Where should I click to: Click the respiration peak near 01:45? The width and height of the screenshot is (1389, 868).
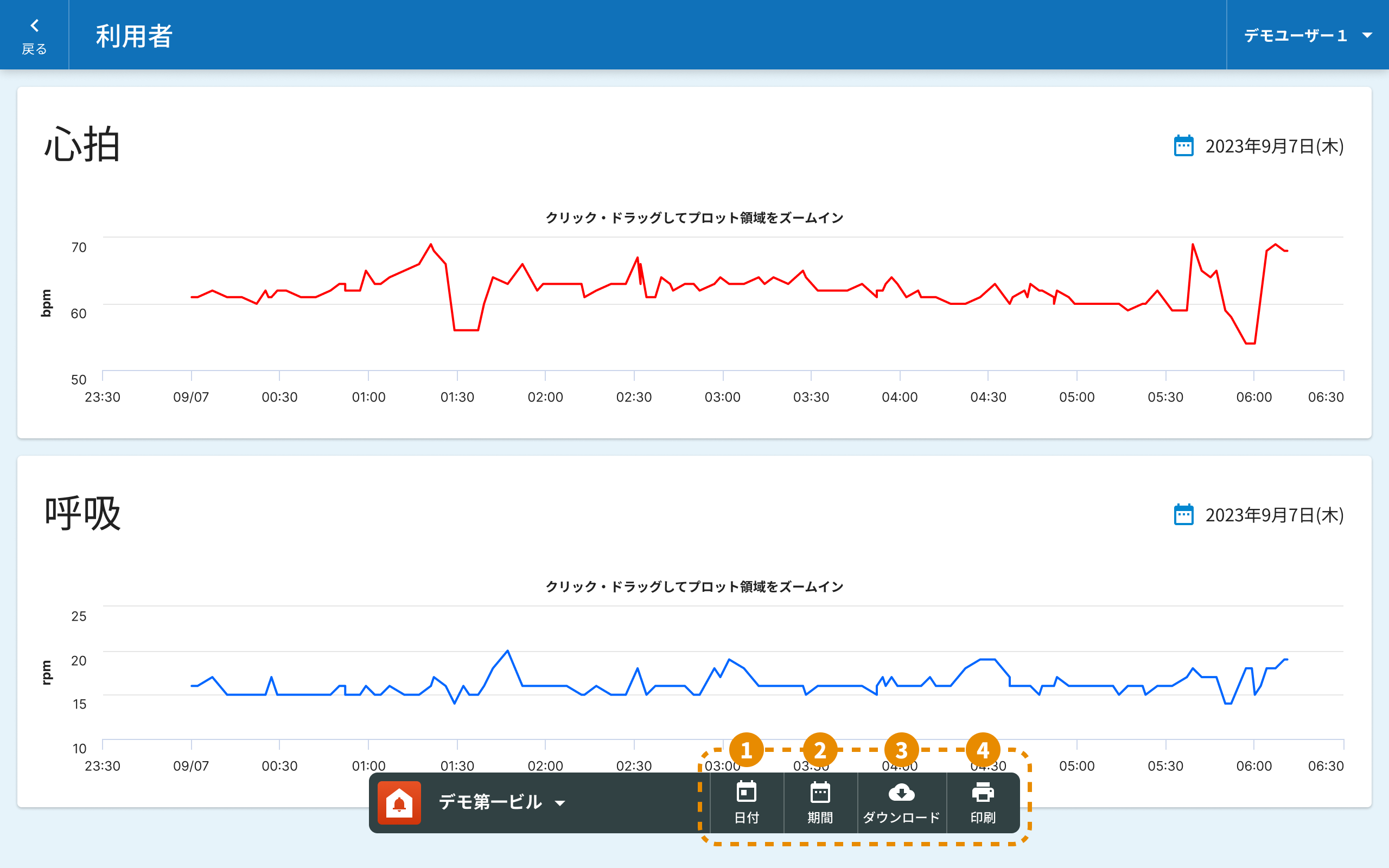(x=507, y=651)
